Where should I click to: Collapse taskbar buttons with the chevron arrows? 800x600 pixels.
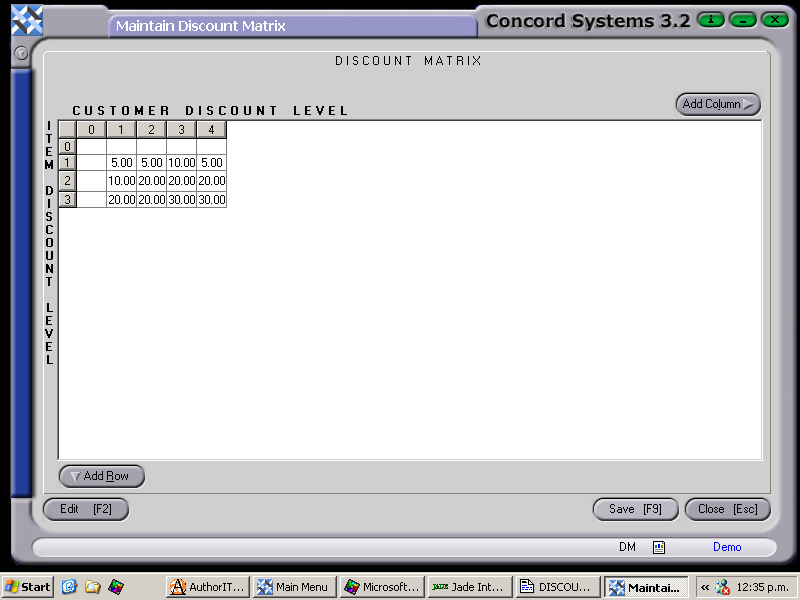click(x=704, y=587)
